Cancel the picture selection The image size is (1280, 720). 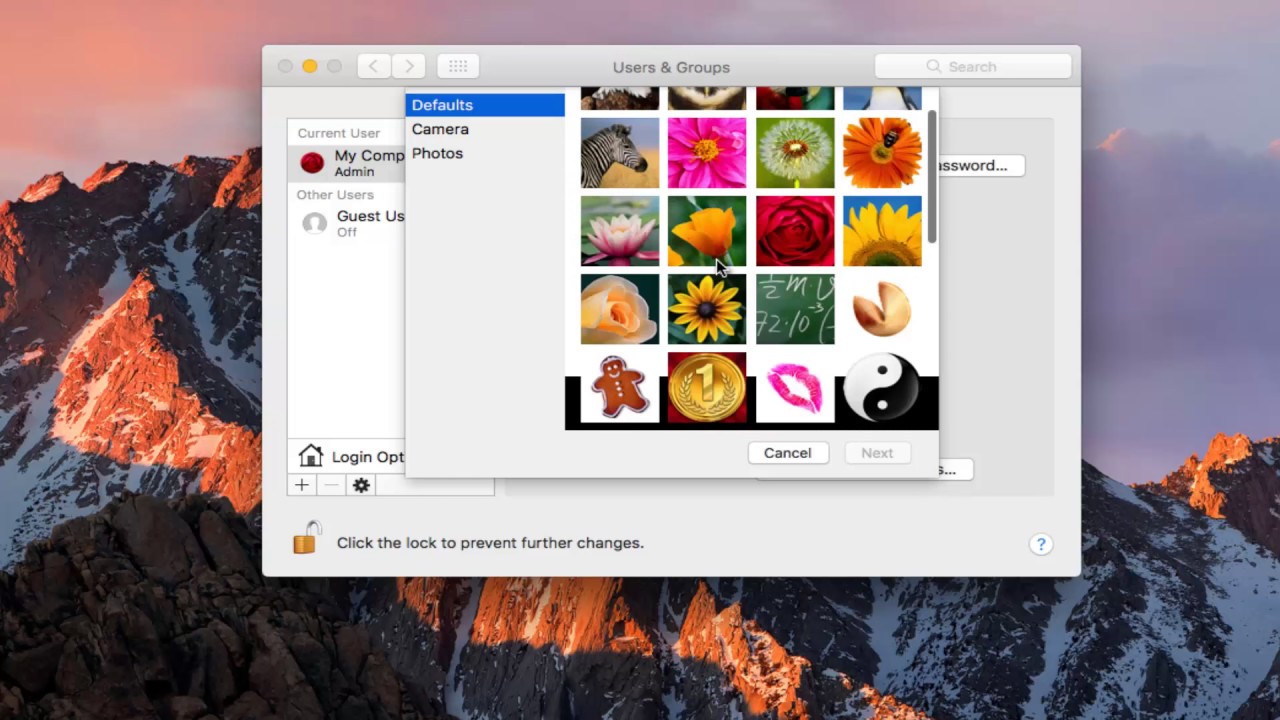[x=787, y=452]
